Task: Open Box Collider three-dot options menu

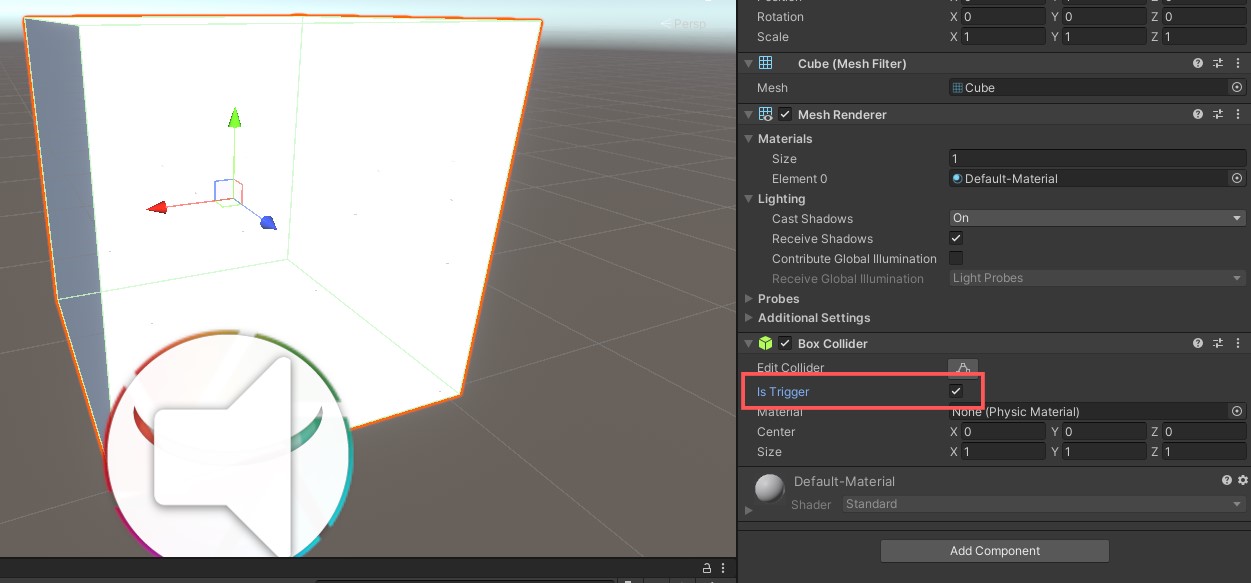Action: pyautogui.click(x=1237, y=343)
